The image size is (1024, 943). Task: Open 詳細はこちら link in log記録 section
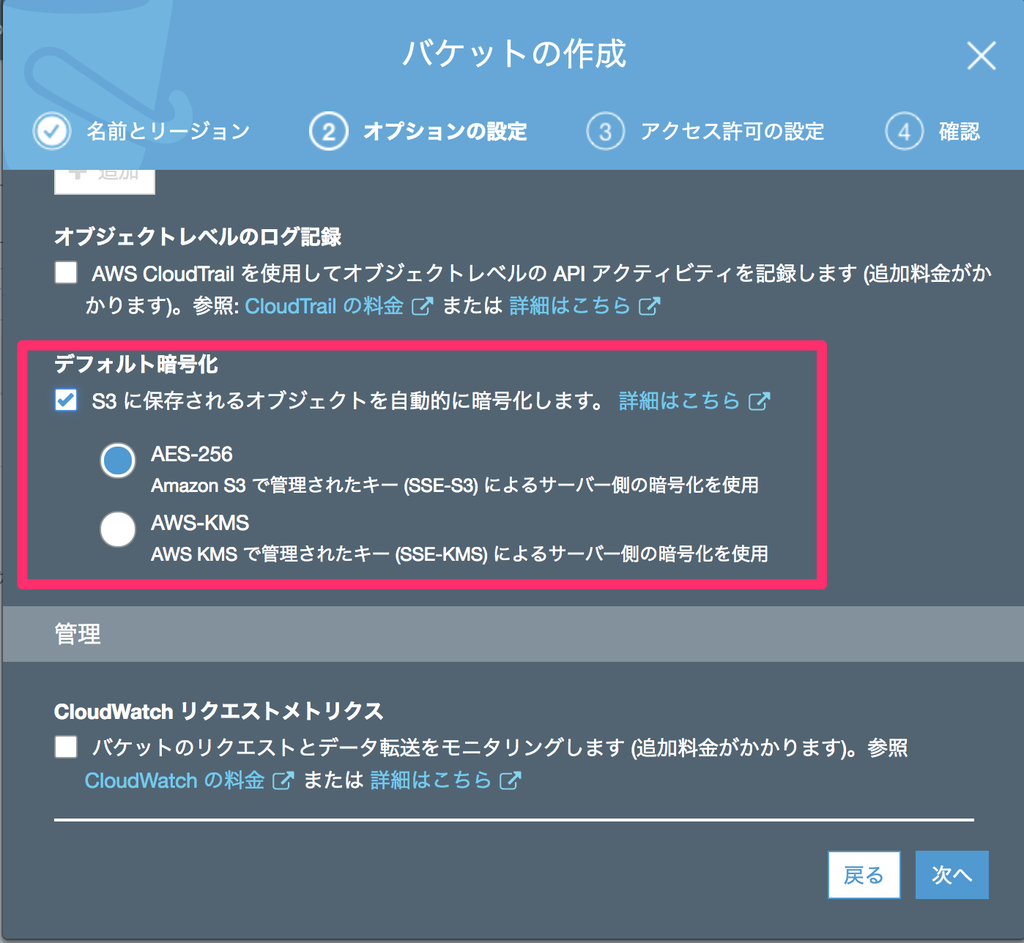pos(569,306)
